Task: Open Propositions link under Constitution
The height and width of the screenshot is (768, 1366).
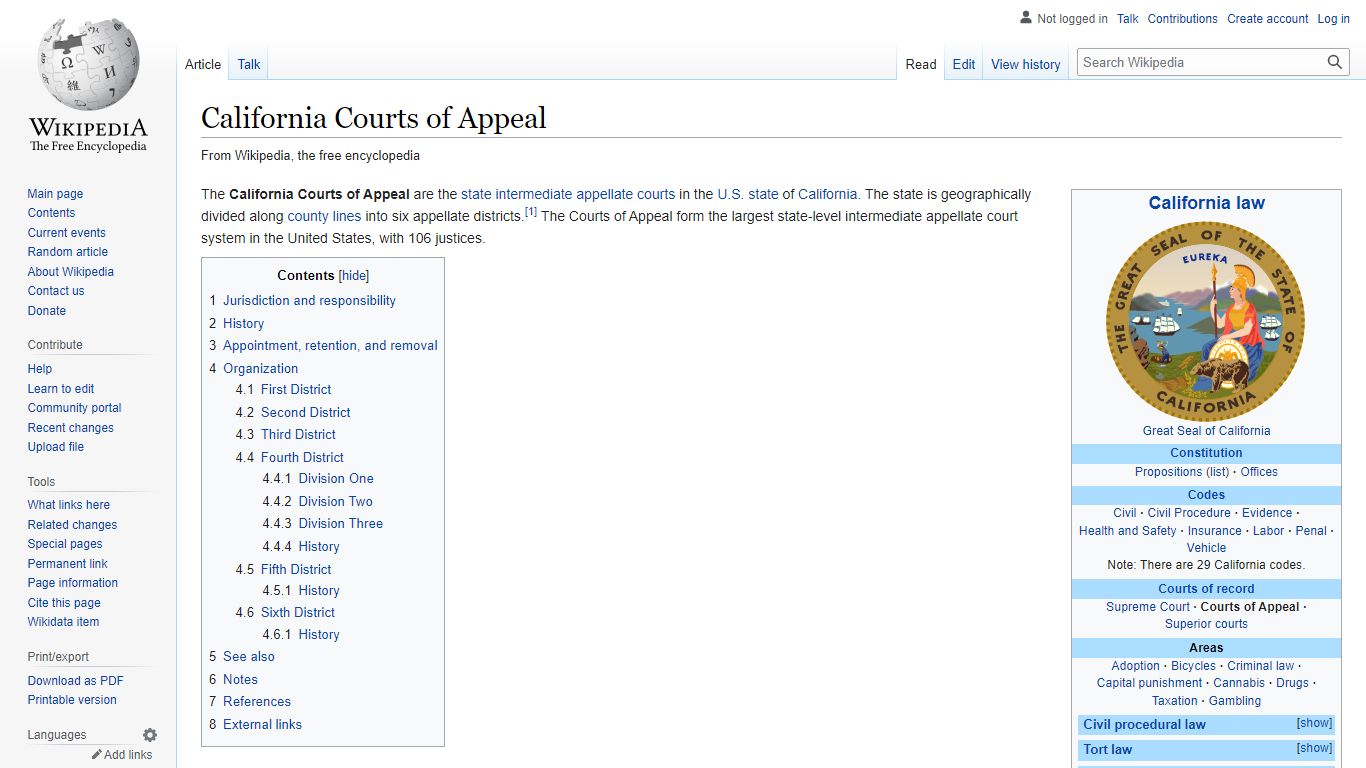Action: coord(1168,472)
